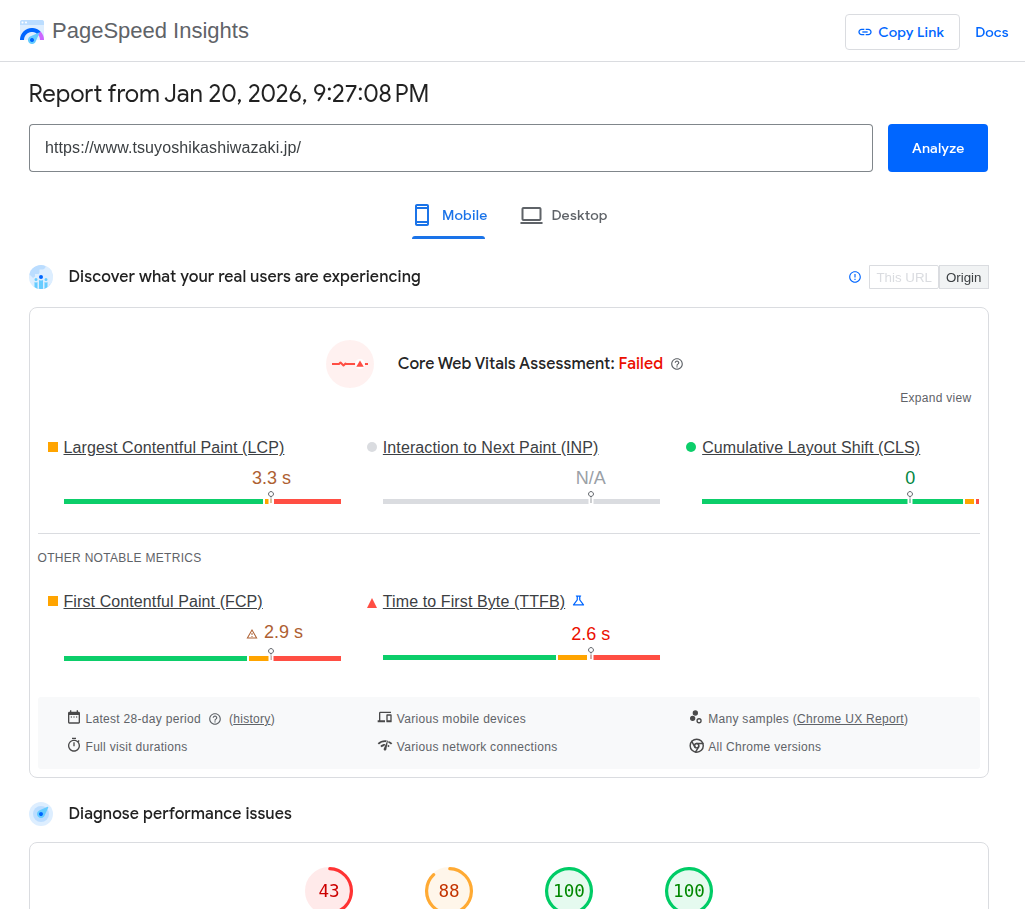1025x909 pixels.
Task: Click the PageSpeed Insights rainbow gauge logo
Action: tap(31, 31)
